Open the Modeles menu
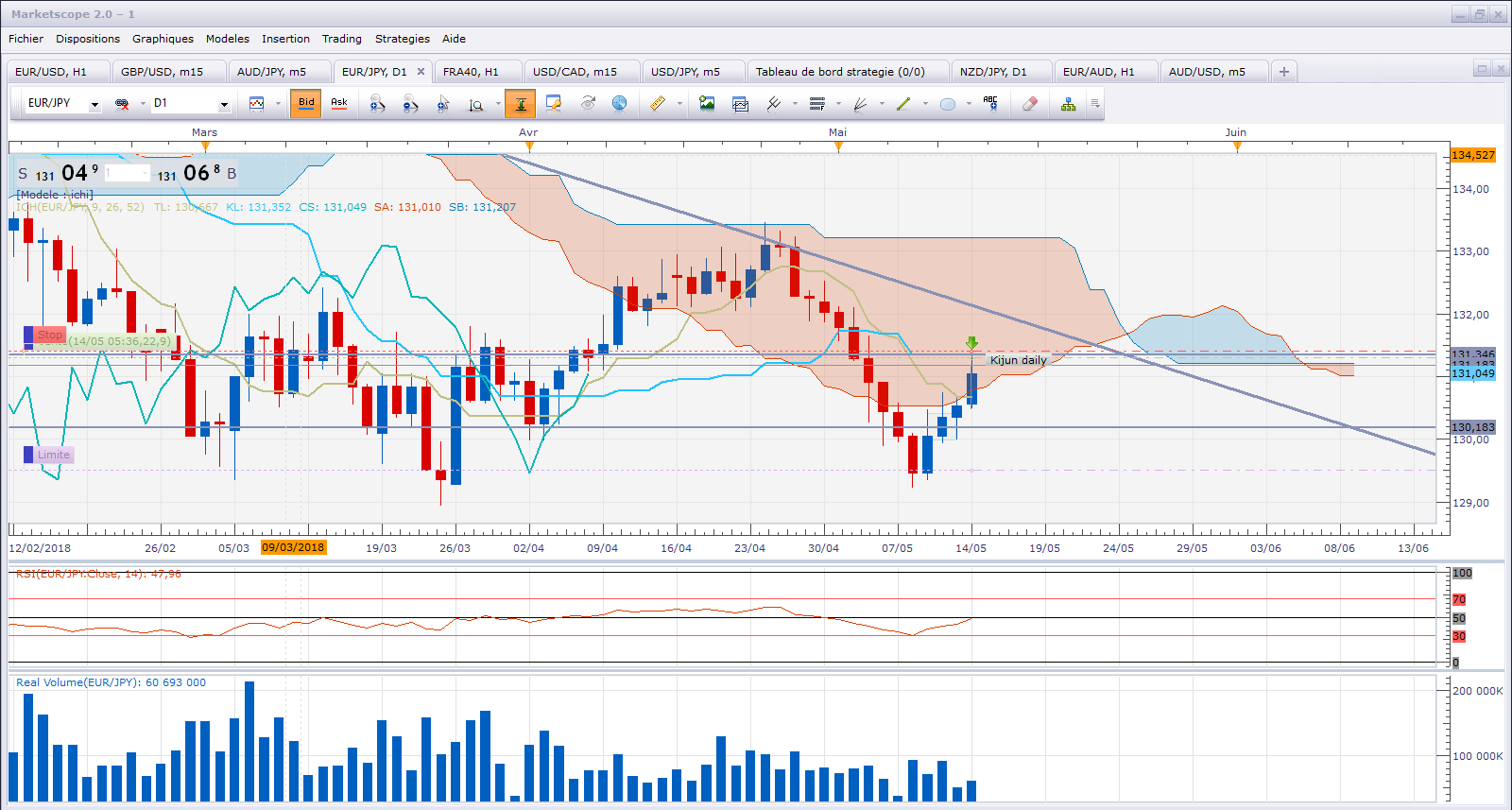Viewport: 1512px width, 810px height. [228, 39]
